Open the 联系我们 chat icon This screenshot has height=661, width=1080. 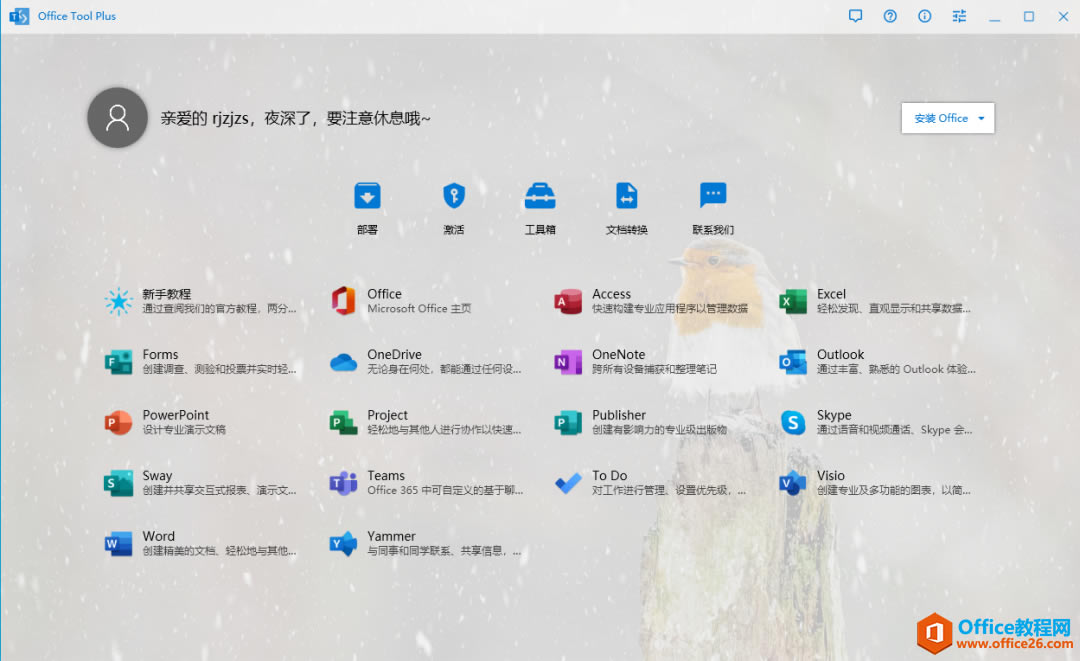(x=713, y=195)
